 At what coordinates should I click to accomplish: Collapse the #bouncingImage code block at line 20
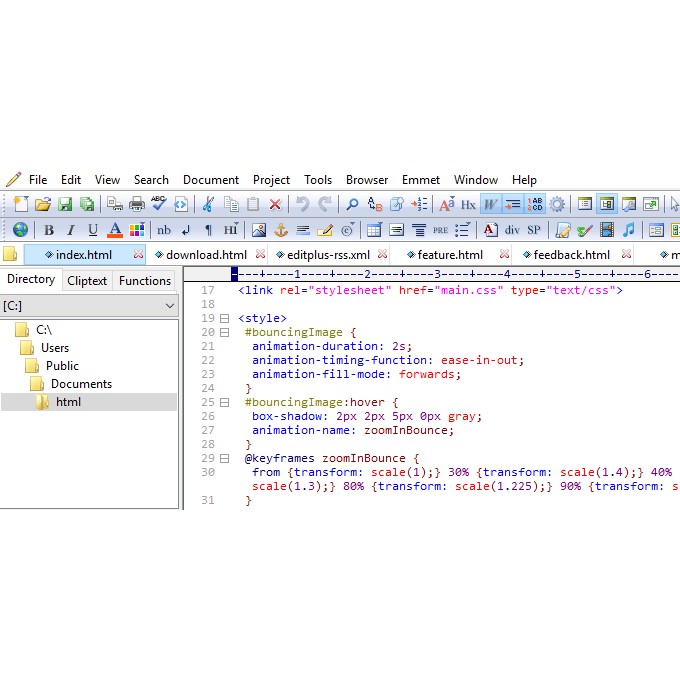coord(224,333)
